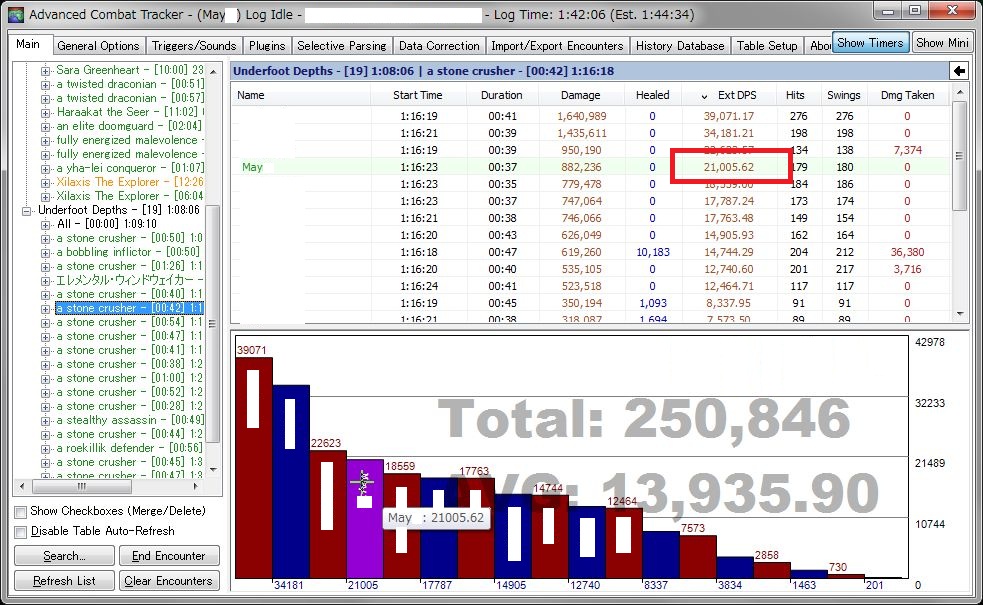The image size is (983, 605).
Task: Sort table by Healed column header
Action: (653, 95)
